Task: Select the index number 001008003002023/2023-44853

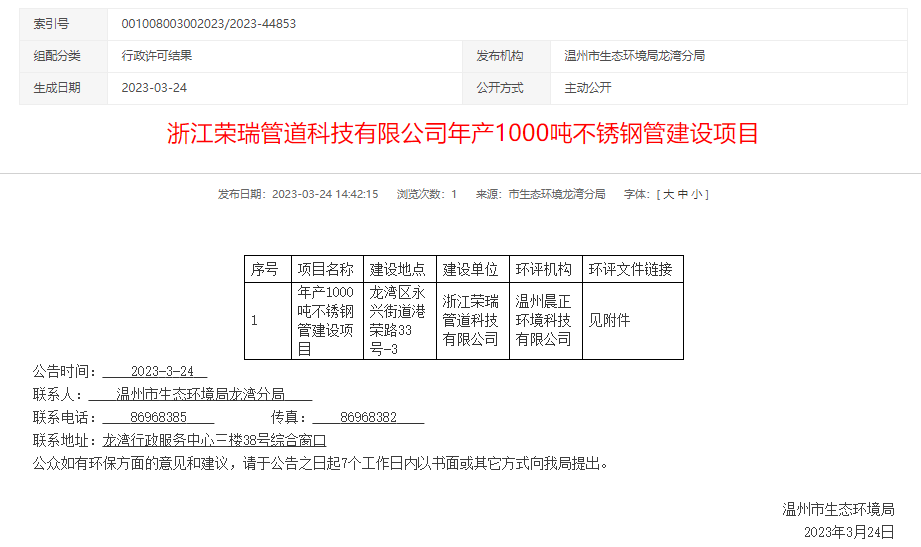Action: pyautogui.click(x=208, y=23)
